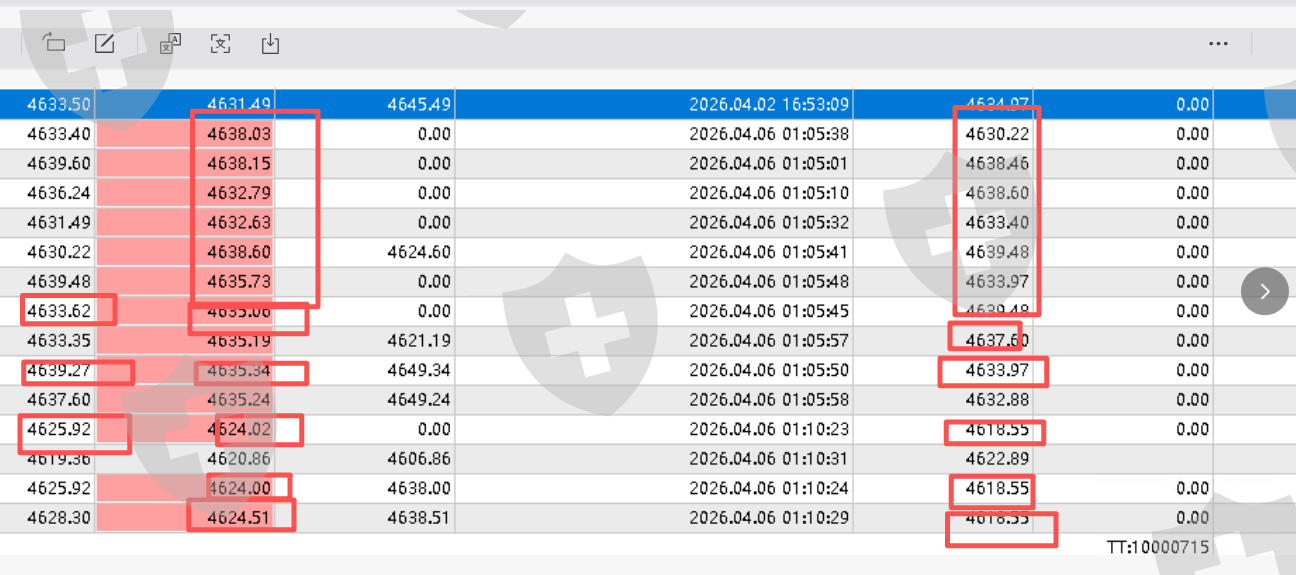Image resolution: width=1296 pixels, height=575 pixels.
Task: Open the three-dots more options menu
Action: pos(1218,43)
